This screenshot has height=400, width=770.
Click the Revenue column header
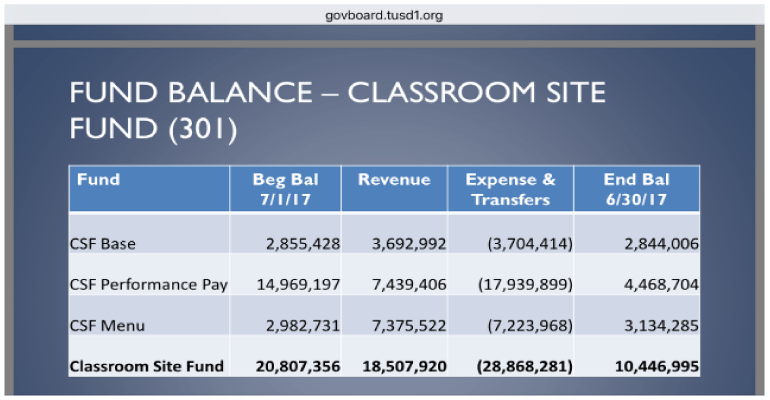(x=394, y=180)
